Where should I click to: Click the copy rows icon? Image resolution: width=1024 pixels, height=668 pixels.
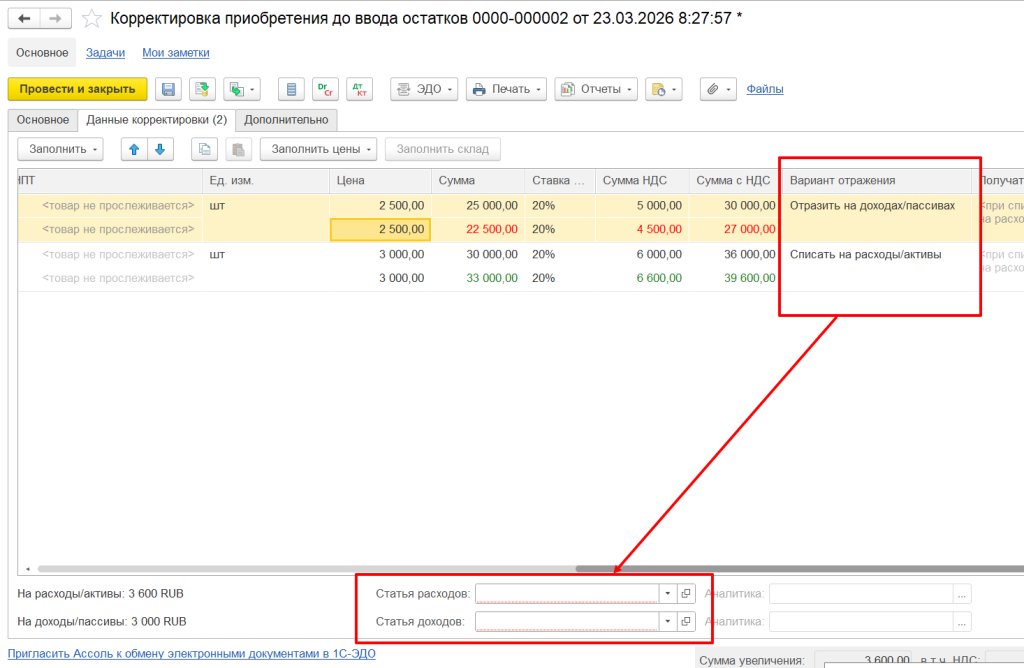pos(204,149)
